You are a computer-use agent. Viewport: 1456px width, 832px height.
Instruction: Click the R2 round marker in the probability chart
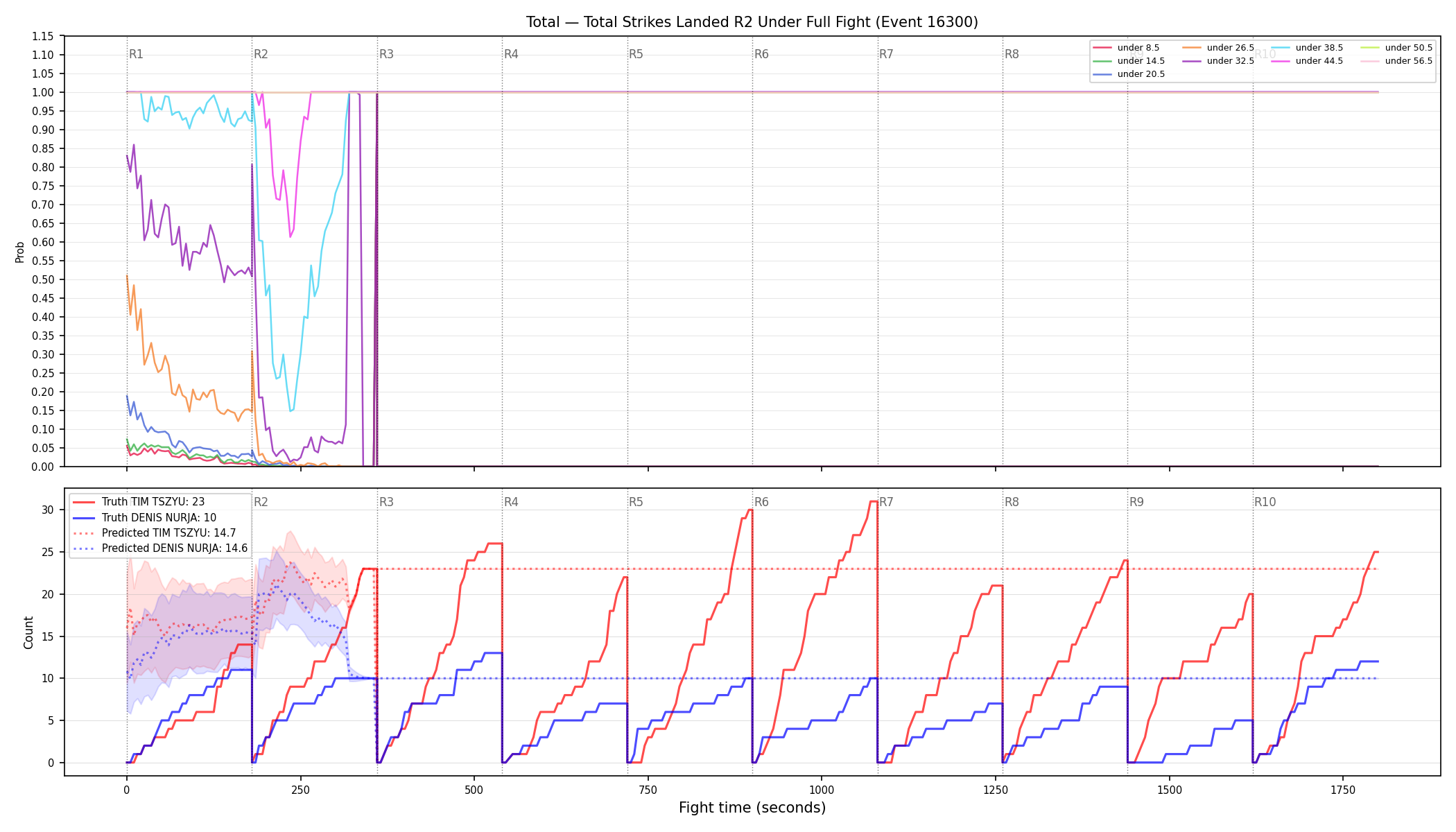pos(261,54)
